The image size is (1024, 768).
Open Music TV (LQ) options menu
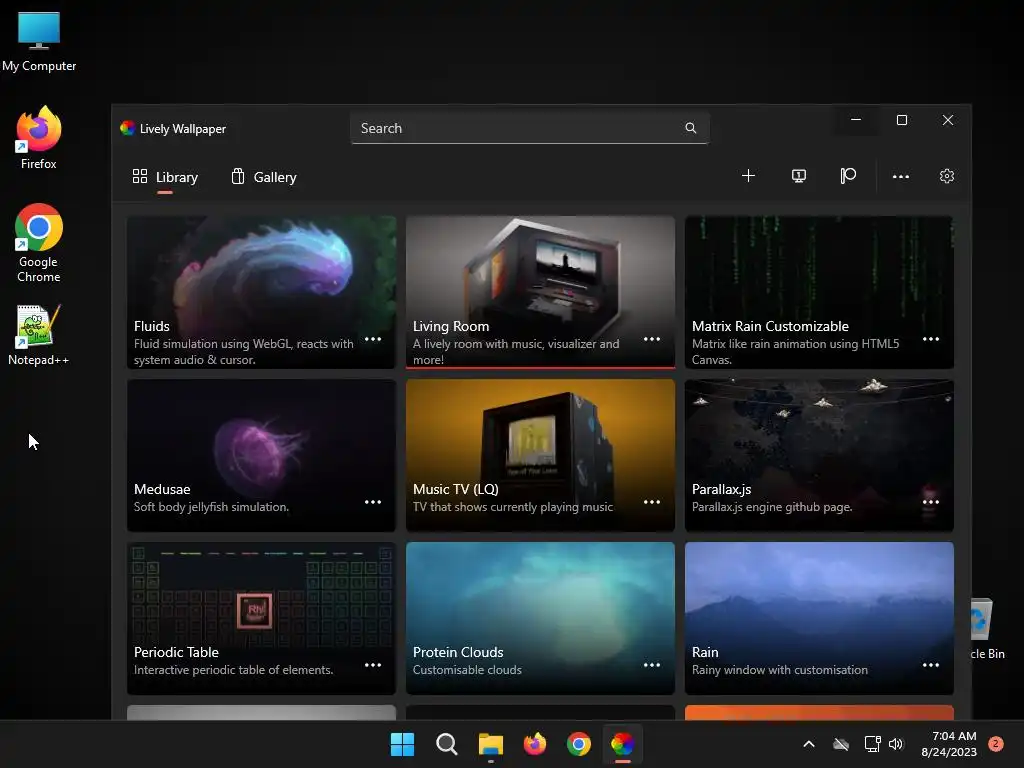pos(652,502)
